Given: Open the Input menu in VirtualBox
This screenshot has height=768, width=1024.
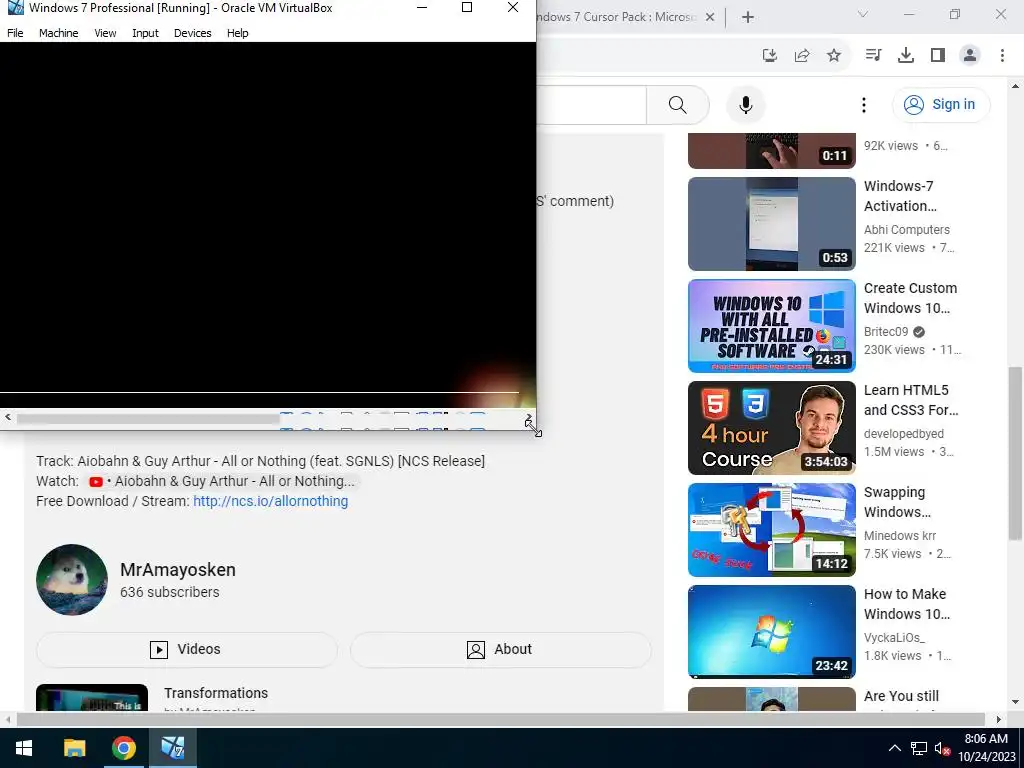Looking at the screenshot, I should click(x=145, y=33).
